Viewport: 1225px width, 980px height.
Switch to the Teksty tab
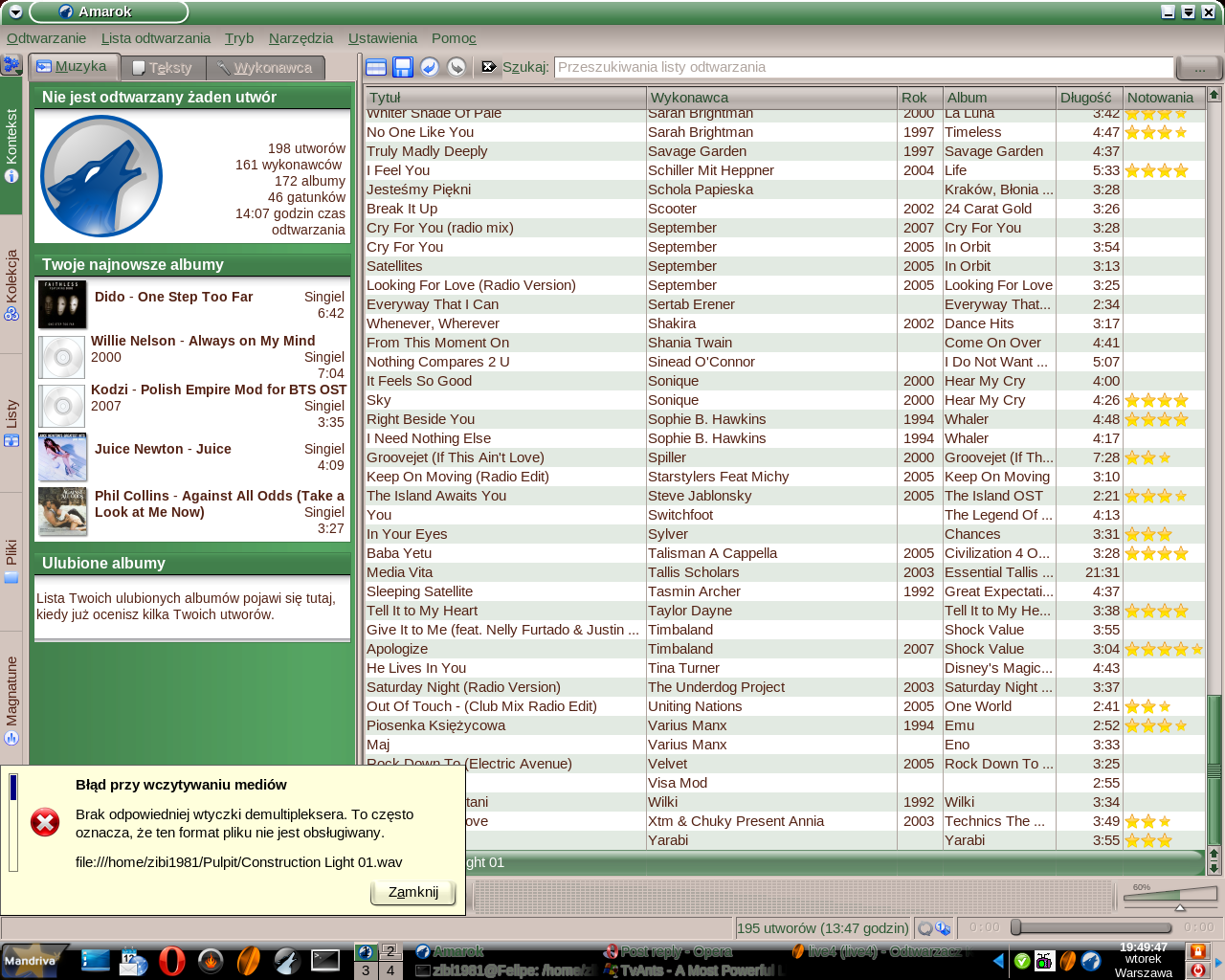click(163, 68)
